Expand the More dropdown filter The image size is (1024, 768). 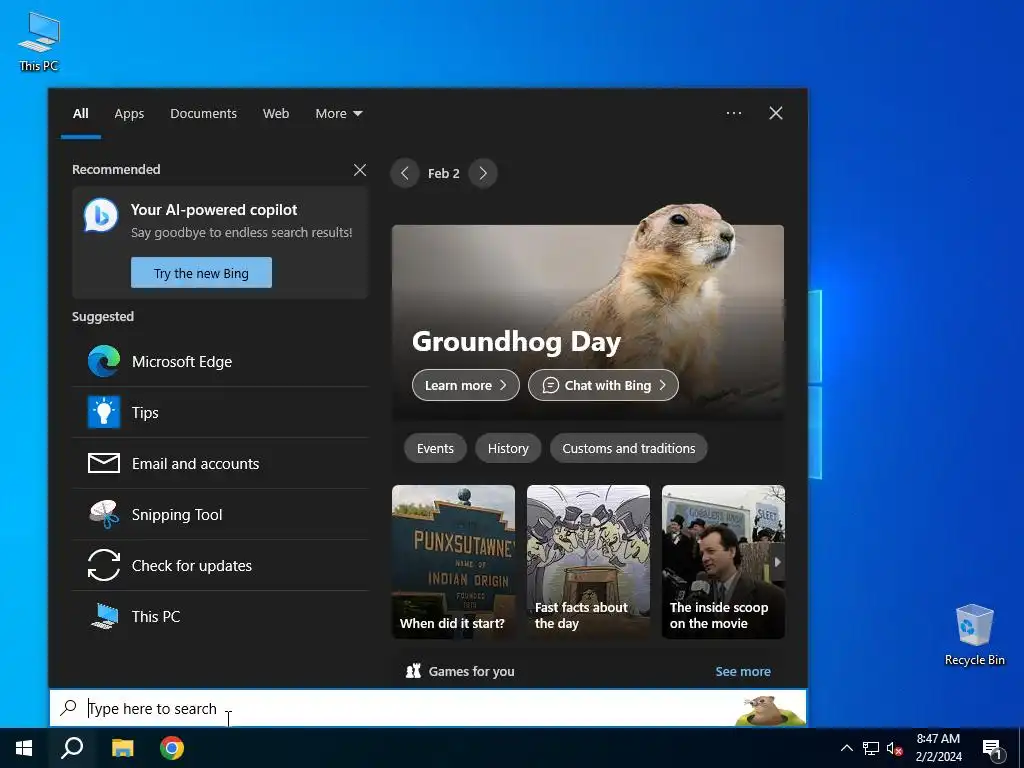[339, 113]
